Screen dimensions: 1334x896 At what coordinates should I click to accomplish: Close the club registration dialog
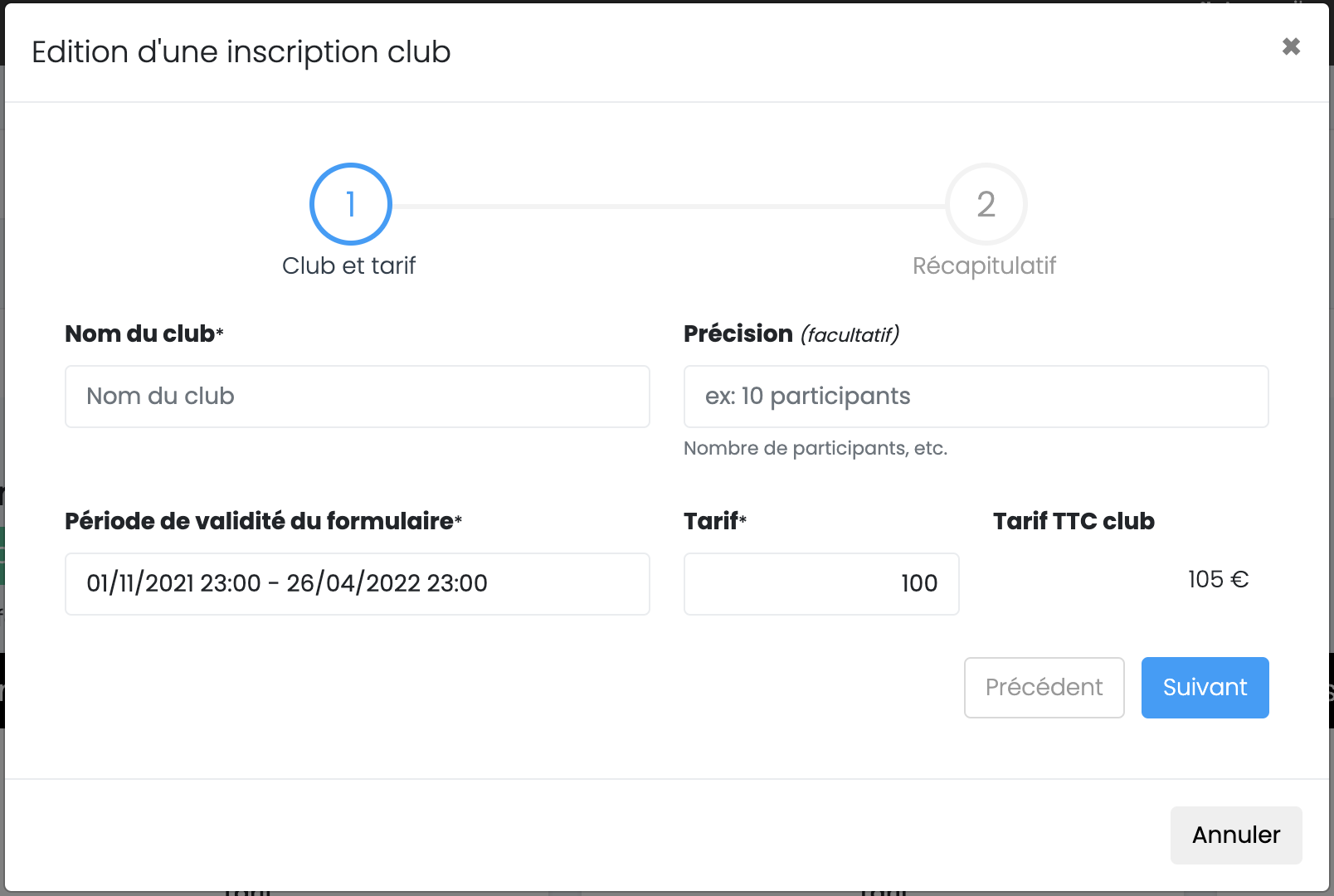(x=1291, y=46)
